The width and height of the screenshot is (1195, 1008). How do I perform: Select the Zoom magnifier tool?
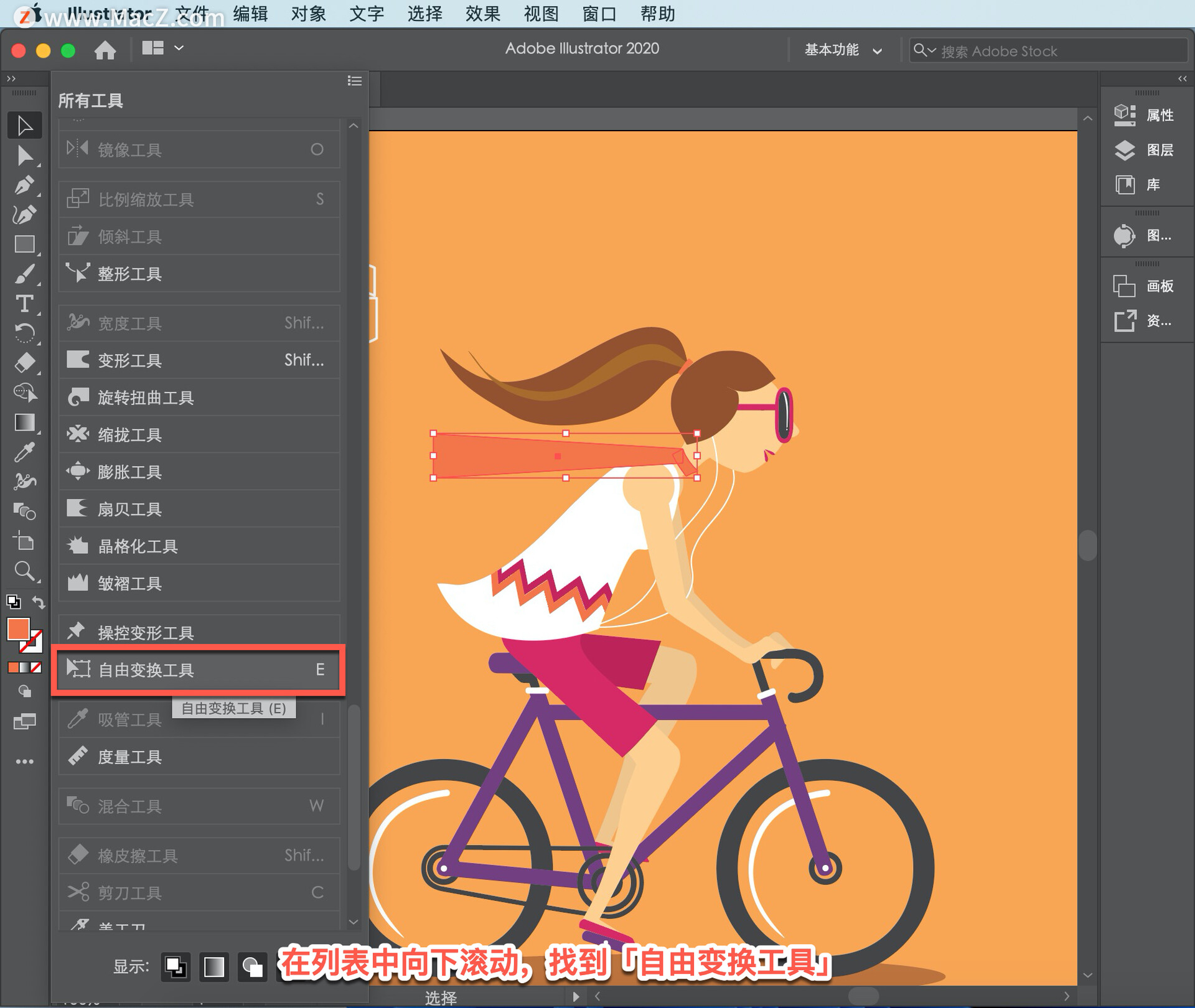(x=24, y=571)
